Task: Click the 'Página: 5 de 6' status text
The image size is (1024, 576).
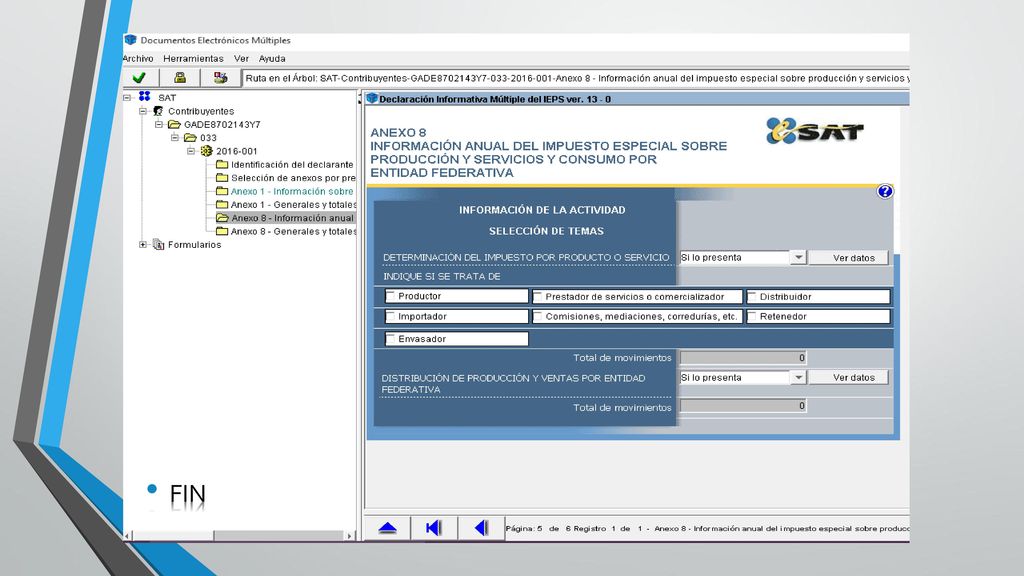Action: coord(539,528)
